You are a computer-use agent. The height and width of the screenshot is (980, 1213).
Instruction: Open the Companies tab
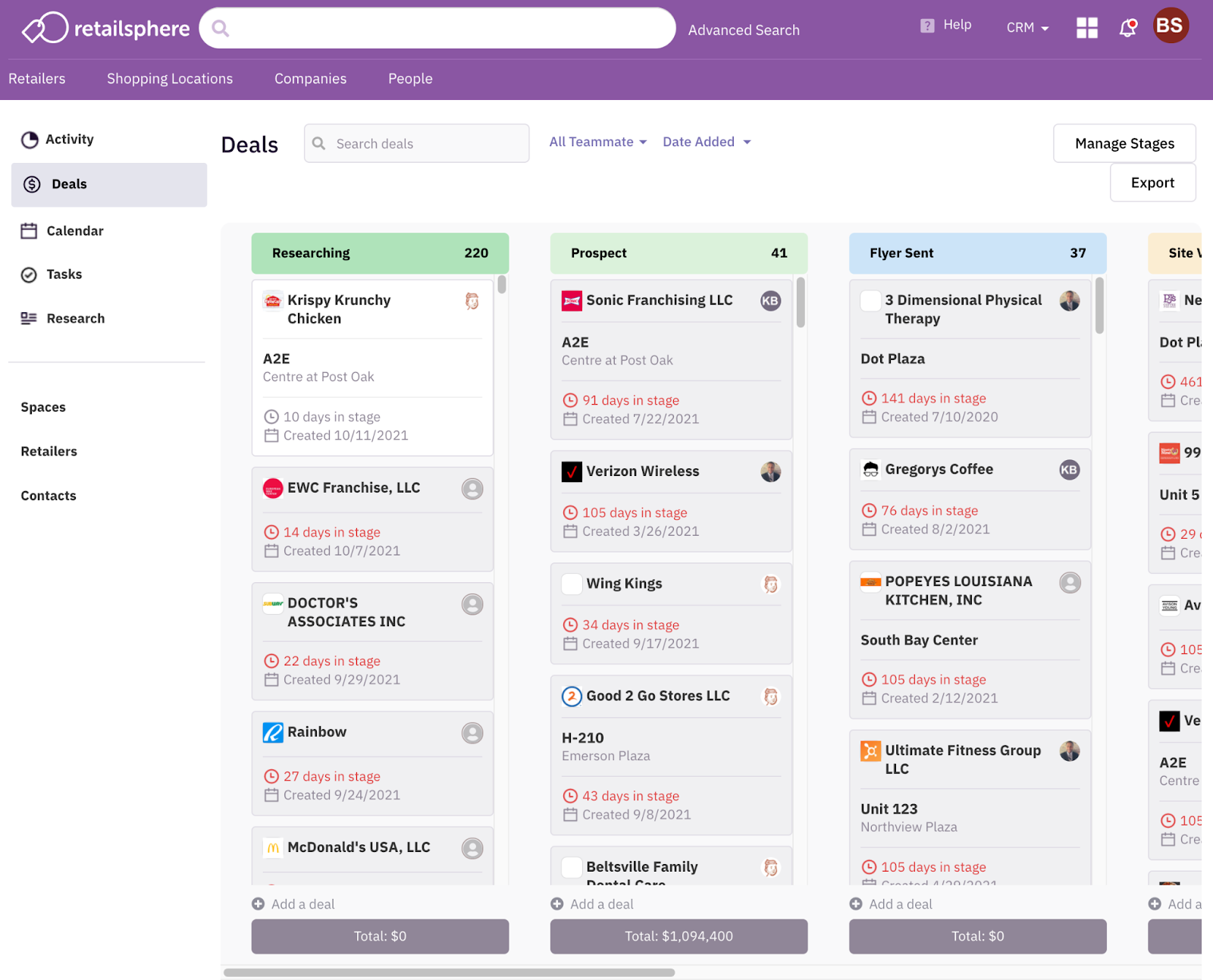point(310,79)
